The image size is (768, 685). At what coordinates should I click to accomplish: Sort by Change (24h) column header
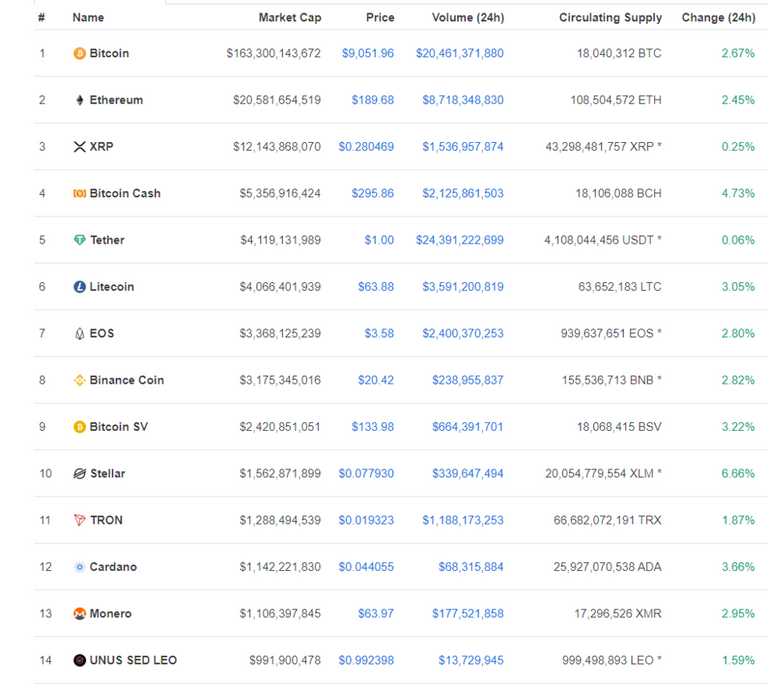point(719,18)
